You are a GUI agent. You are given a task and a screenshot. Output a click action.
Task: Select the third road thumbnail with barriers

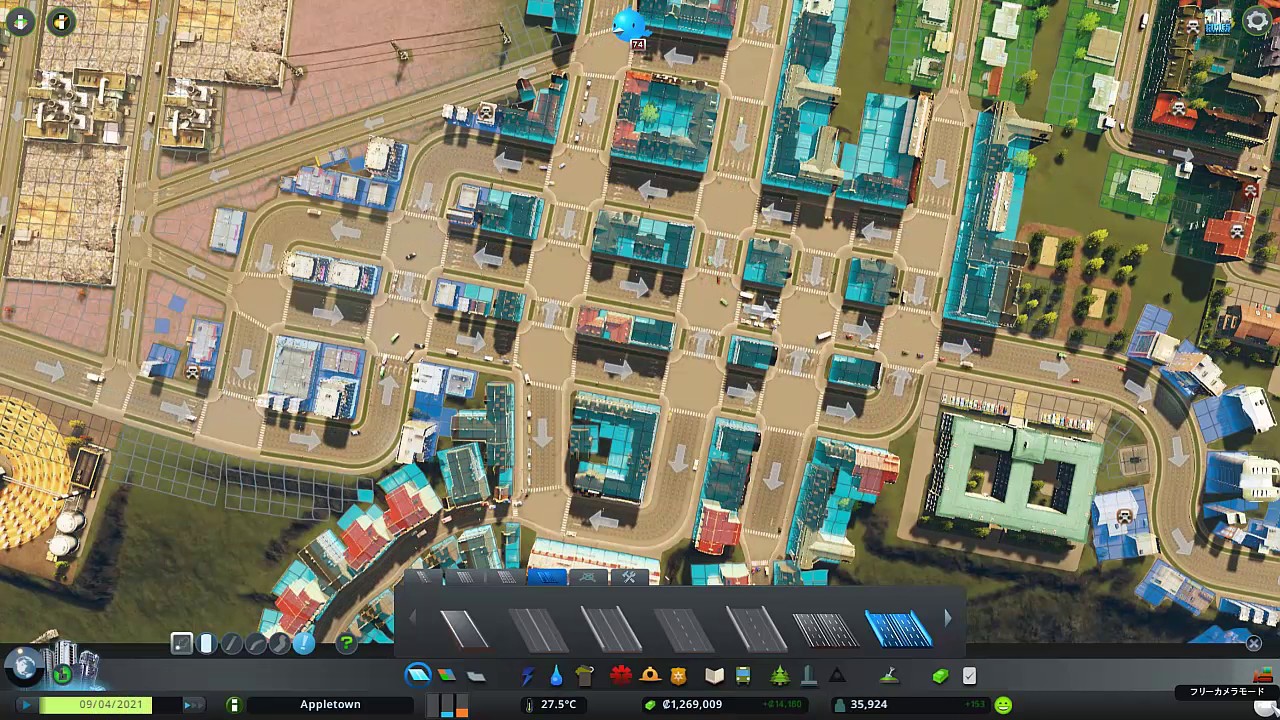point(609,630)
